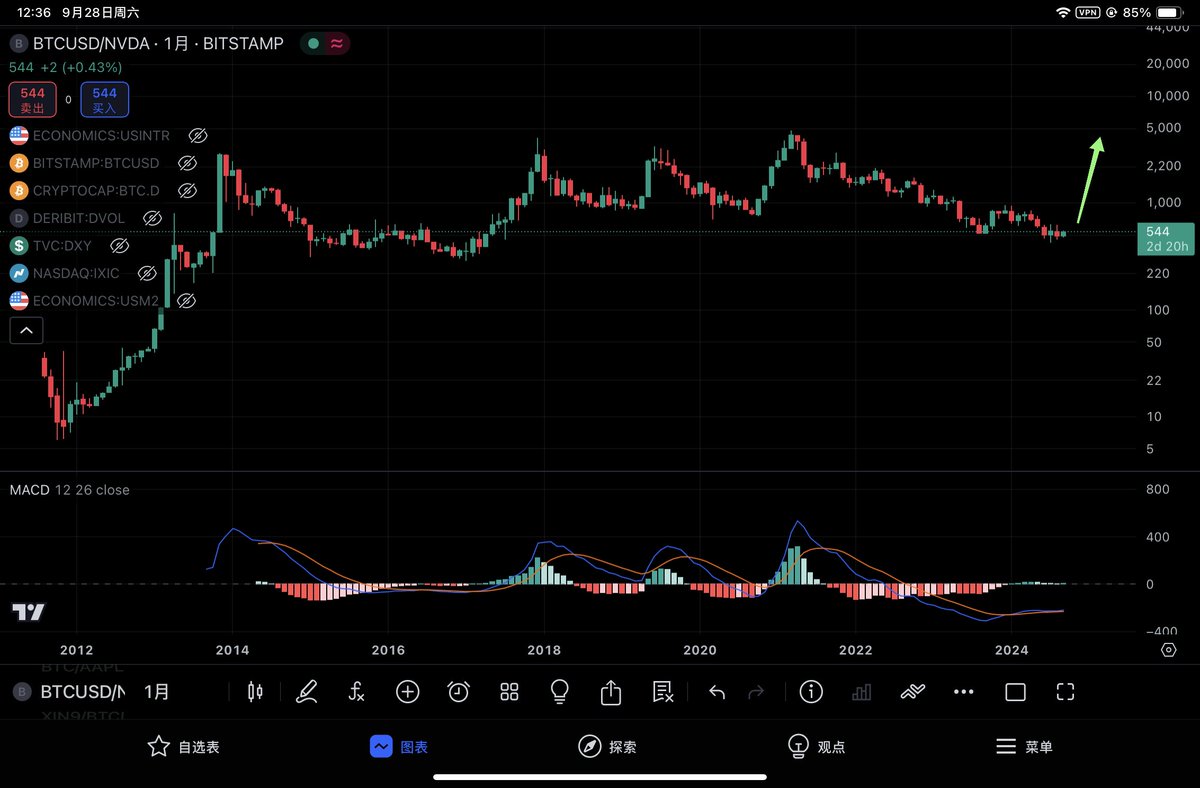Tap the bar chart icon in toolbar

861,691
